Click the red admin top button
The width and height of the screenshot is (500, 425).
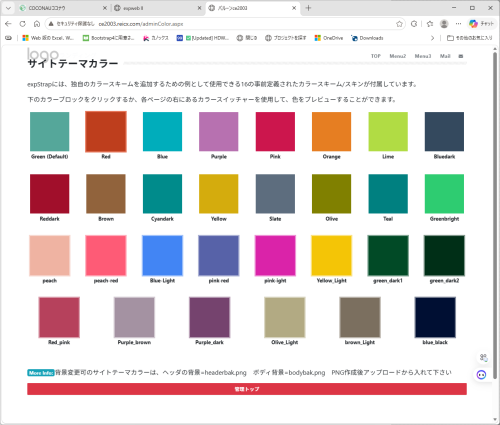point(247,389)
